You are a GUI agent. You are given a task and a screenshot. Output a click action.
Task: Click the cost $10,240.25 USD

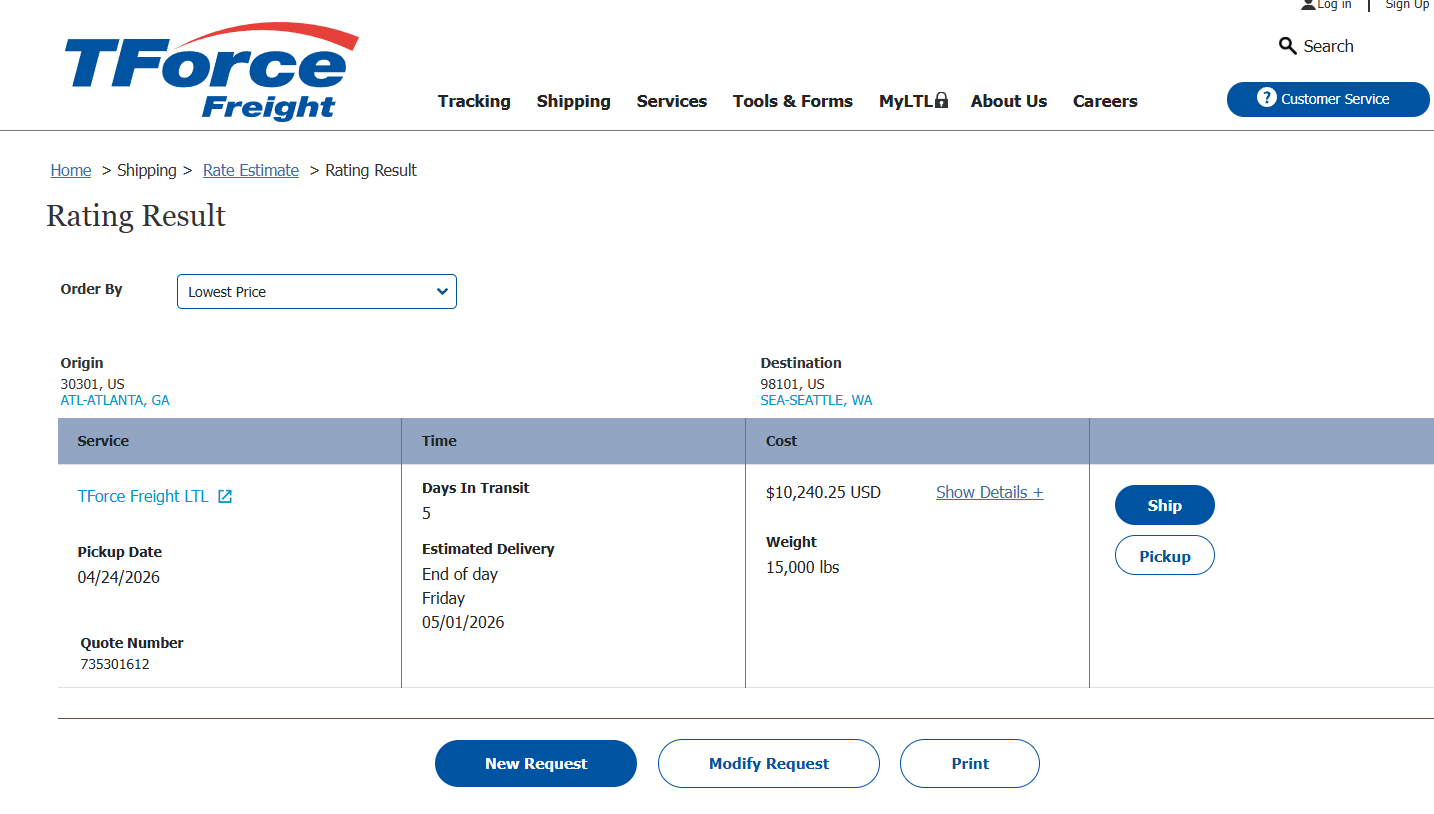(823, 492)
